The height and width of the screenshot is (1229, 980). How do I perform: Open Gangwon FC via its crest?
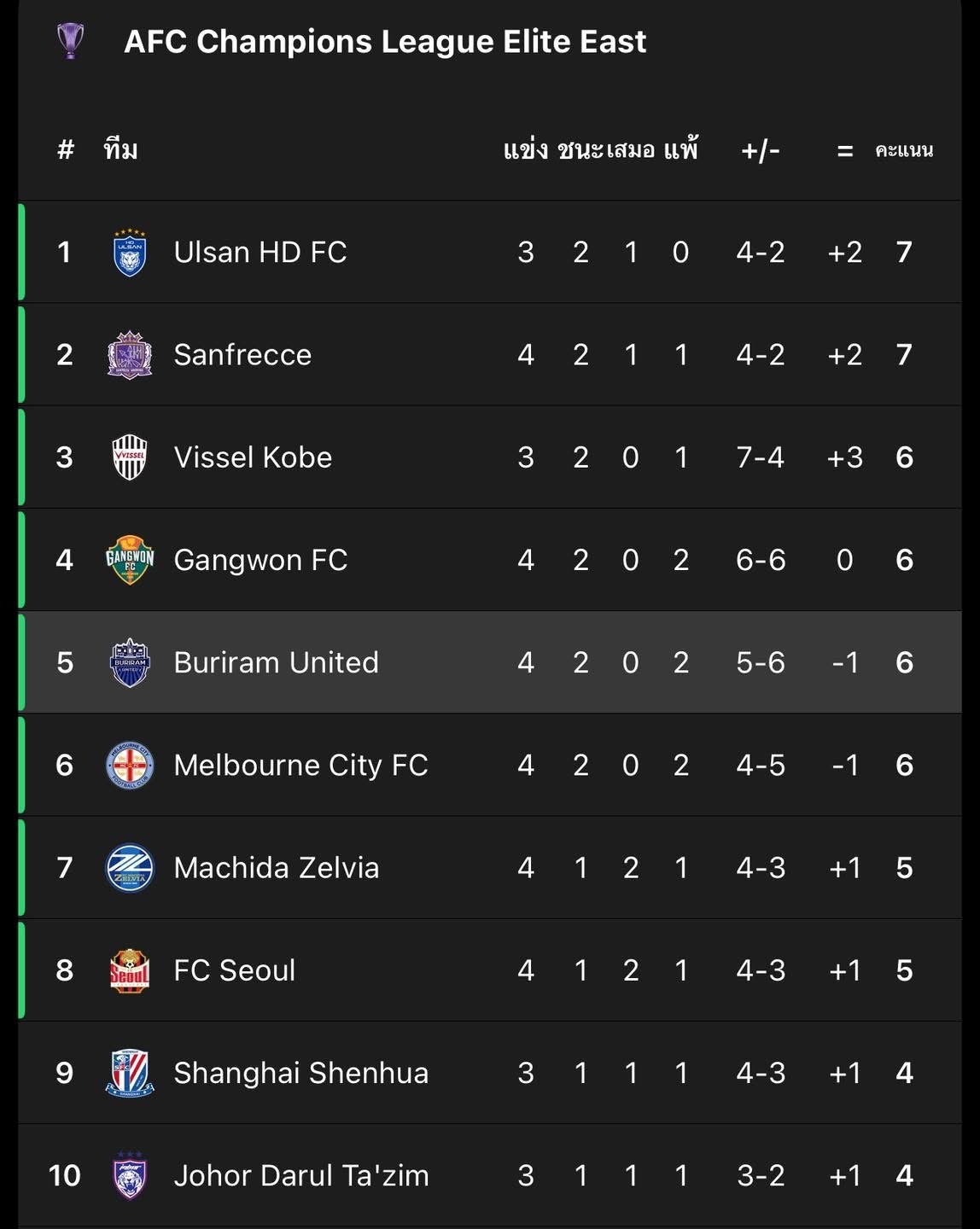click(x=130, y=560)
